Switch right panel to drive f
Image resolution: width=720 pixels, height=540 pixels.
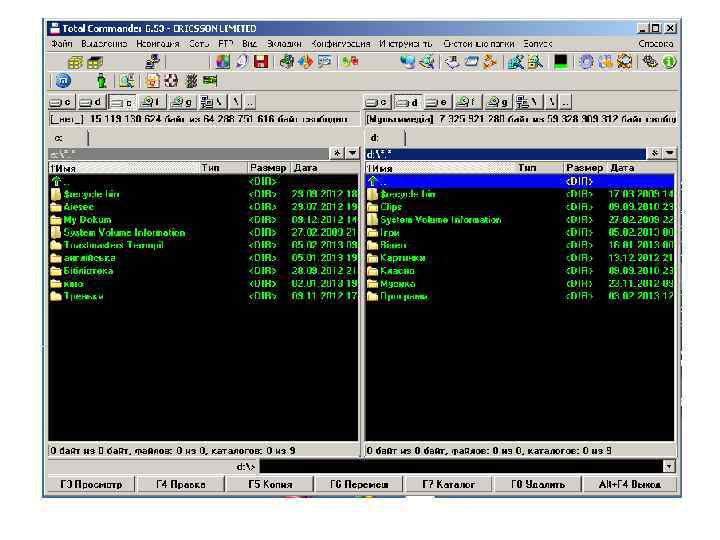467,102
